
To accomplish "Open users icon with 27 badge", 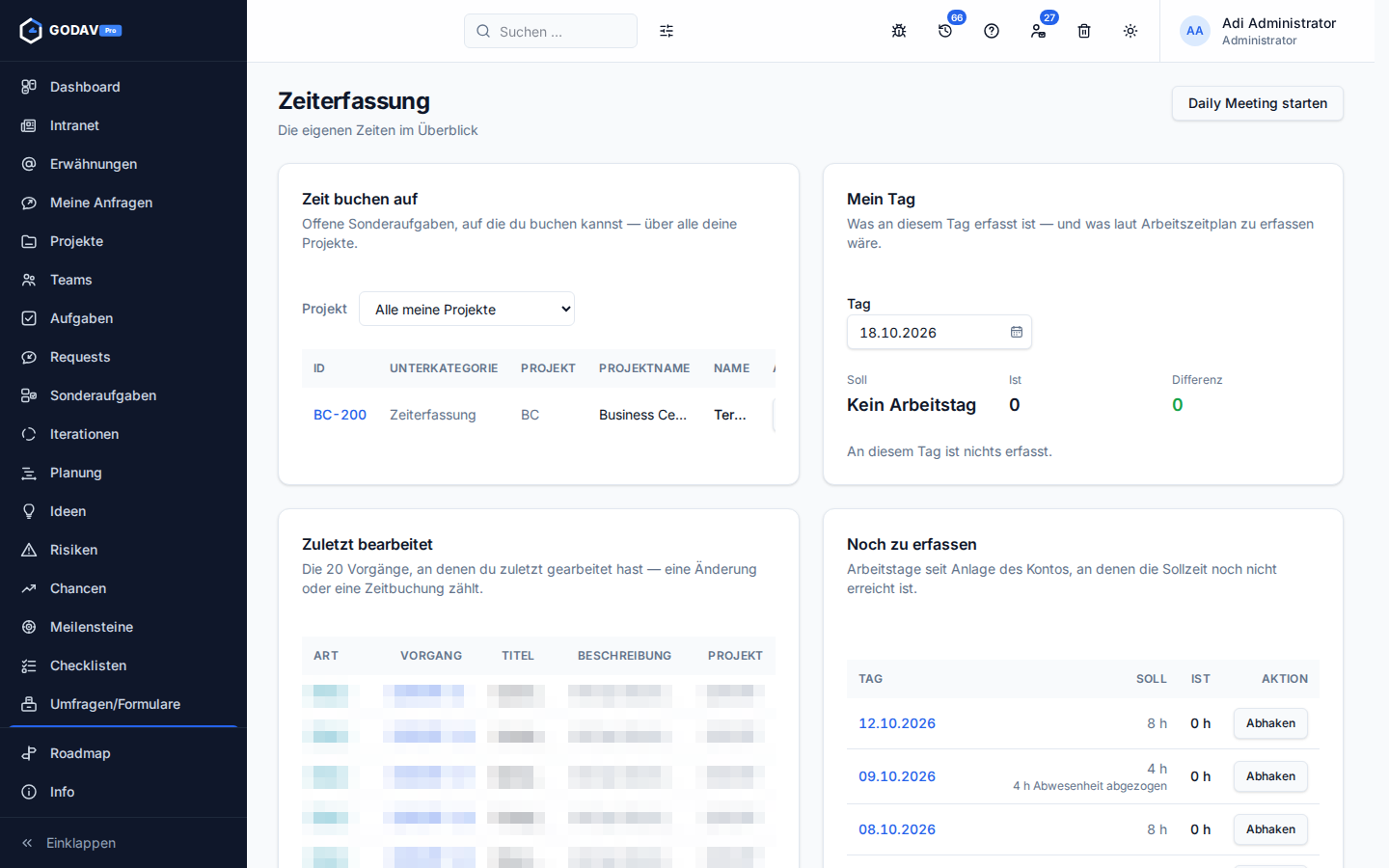I will click(1038, 31).
